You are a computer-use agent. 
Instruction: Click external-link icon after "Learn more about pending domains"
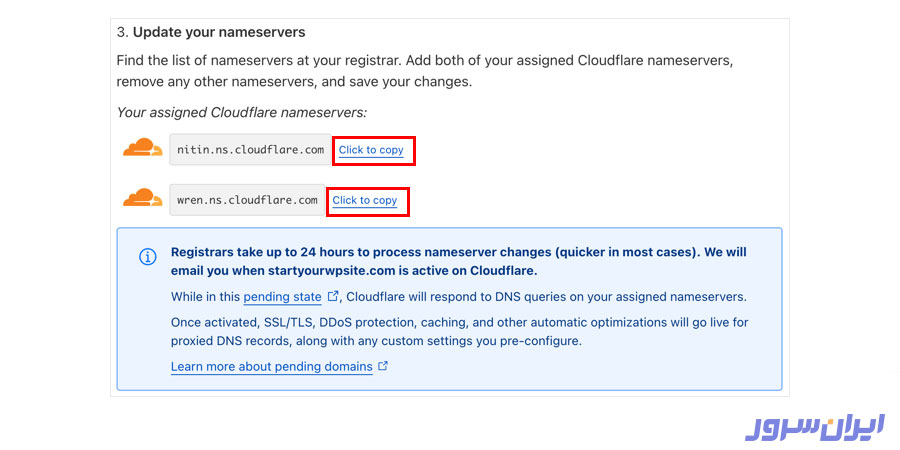tap(383, 367)
